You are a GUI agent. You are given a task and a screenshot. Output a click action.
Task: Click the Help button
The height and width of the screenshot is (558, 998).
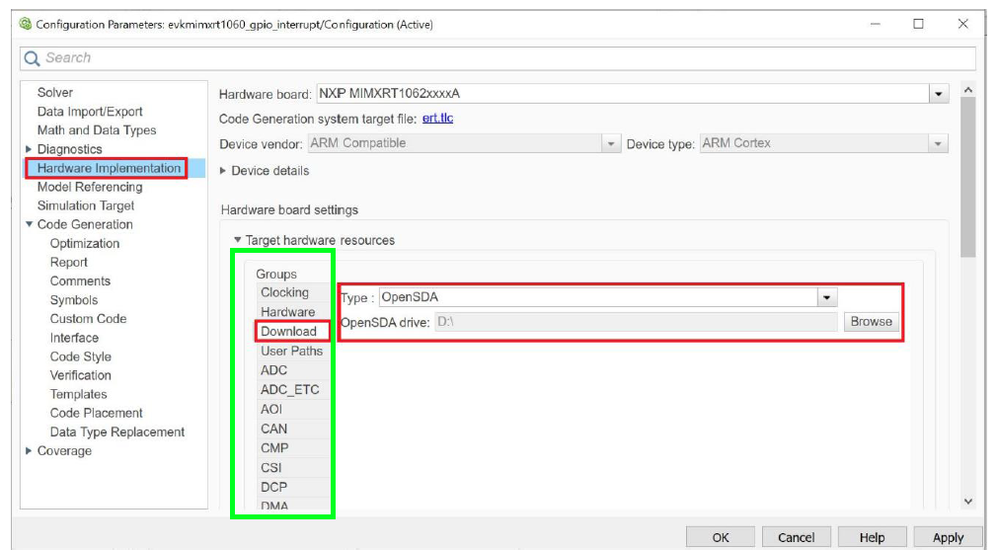[x=872, y=538]
